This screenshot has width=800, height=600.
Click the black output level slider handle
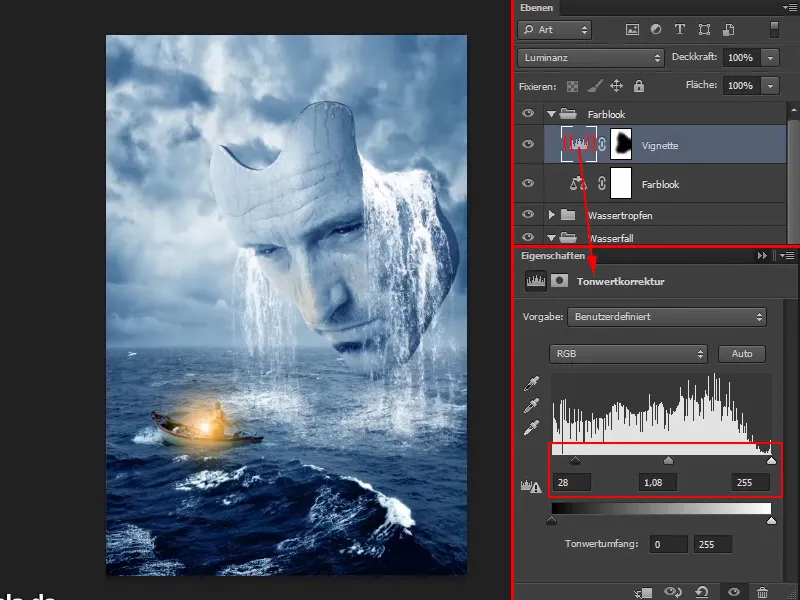552,520
